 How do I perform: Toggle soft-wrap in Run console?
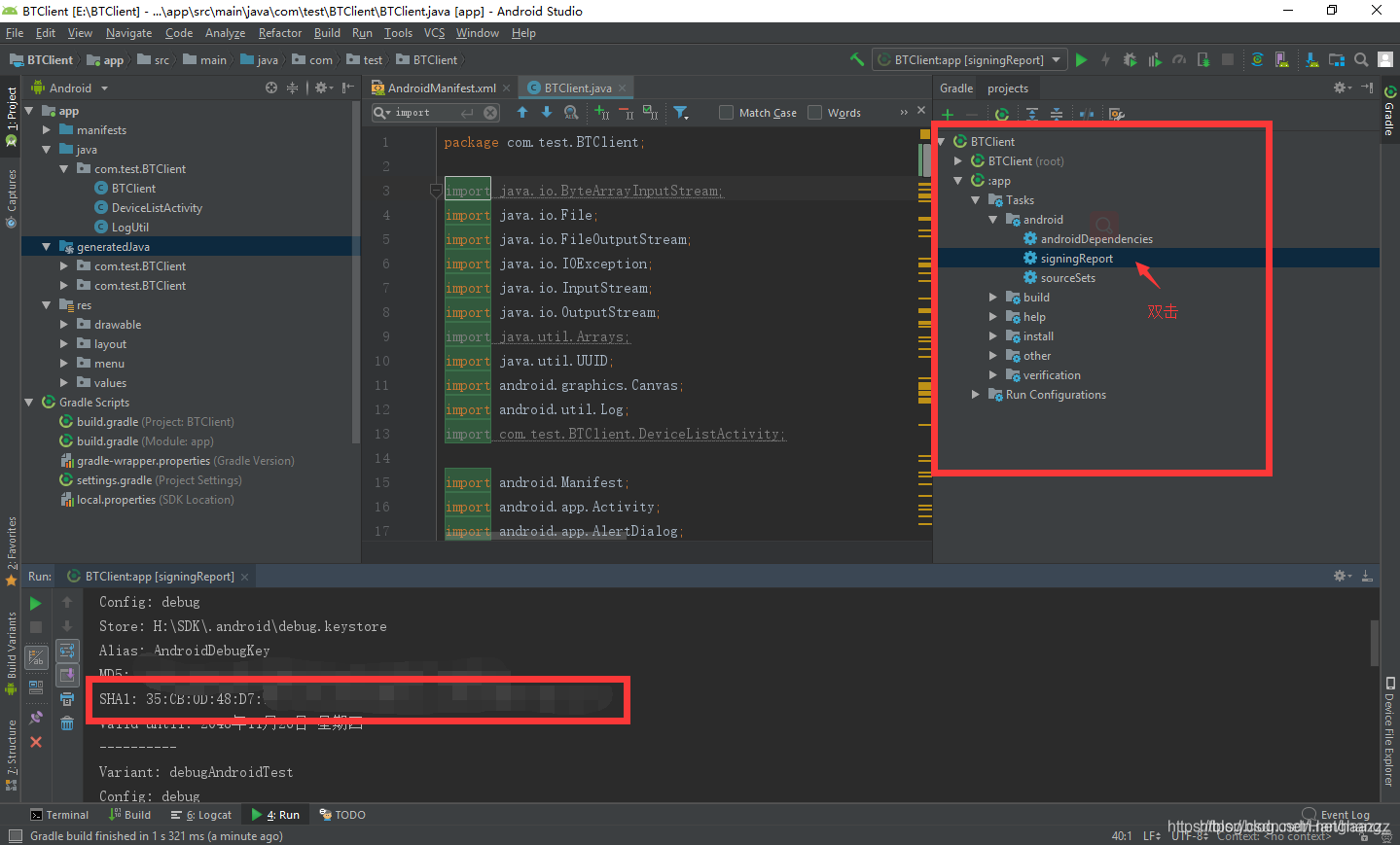[67, 651]
